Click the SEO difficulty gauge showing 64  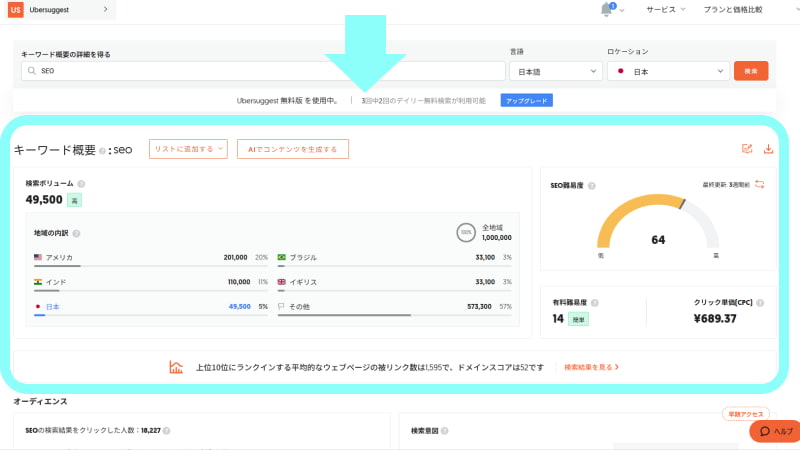pos(658,222)
